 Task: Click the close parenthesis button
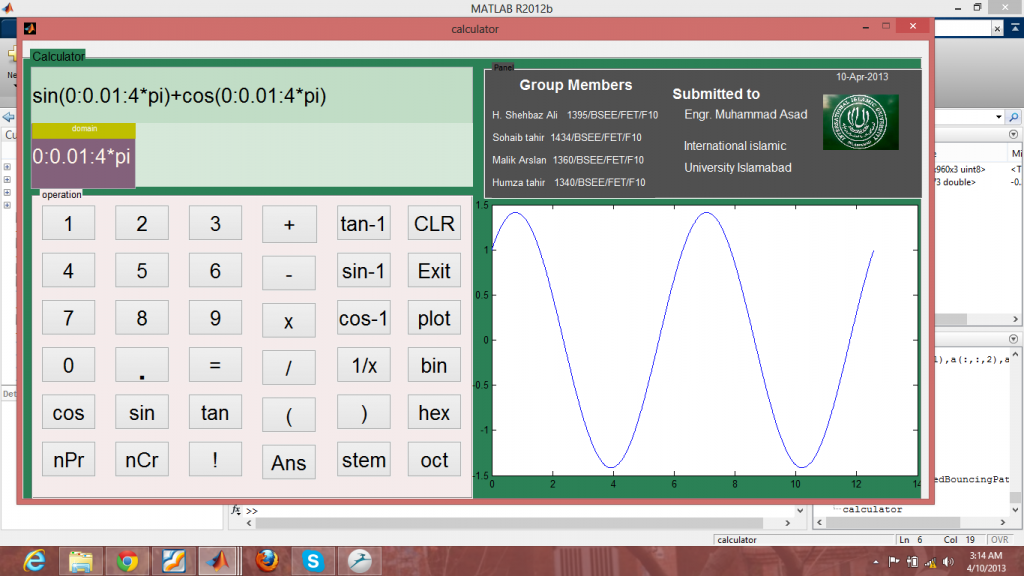tap(364, 412)
